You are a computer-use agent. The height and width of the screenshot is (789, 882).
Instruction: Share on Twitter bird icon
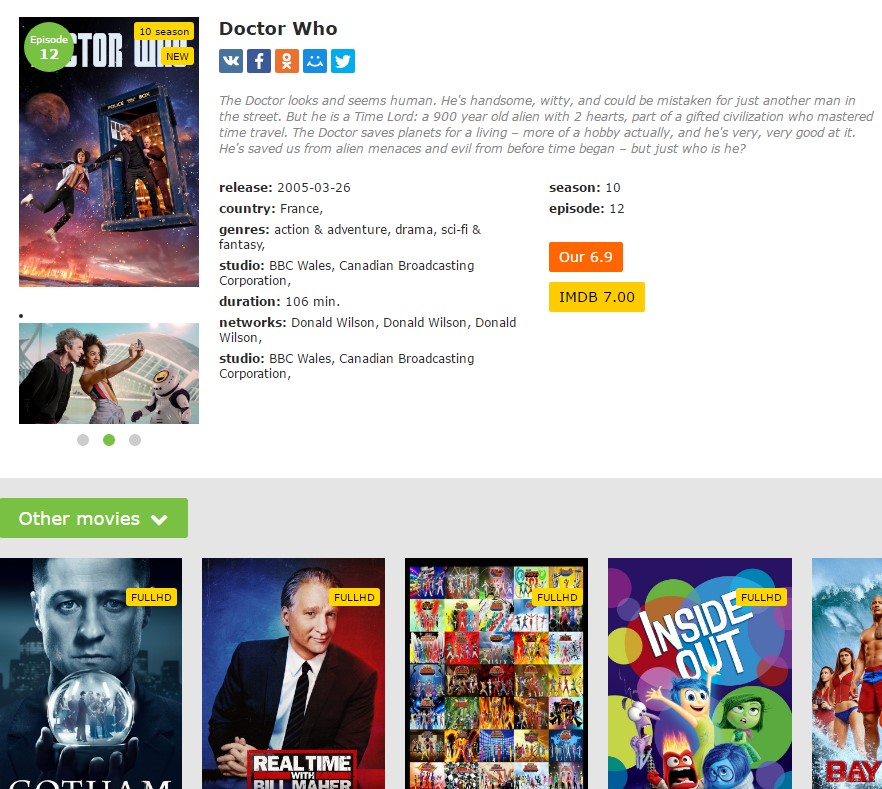[x=343, y=61]
